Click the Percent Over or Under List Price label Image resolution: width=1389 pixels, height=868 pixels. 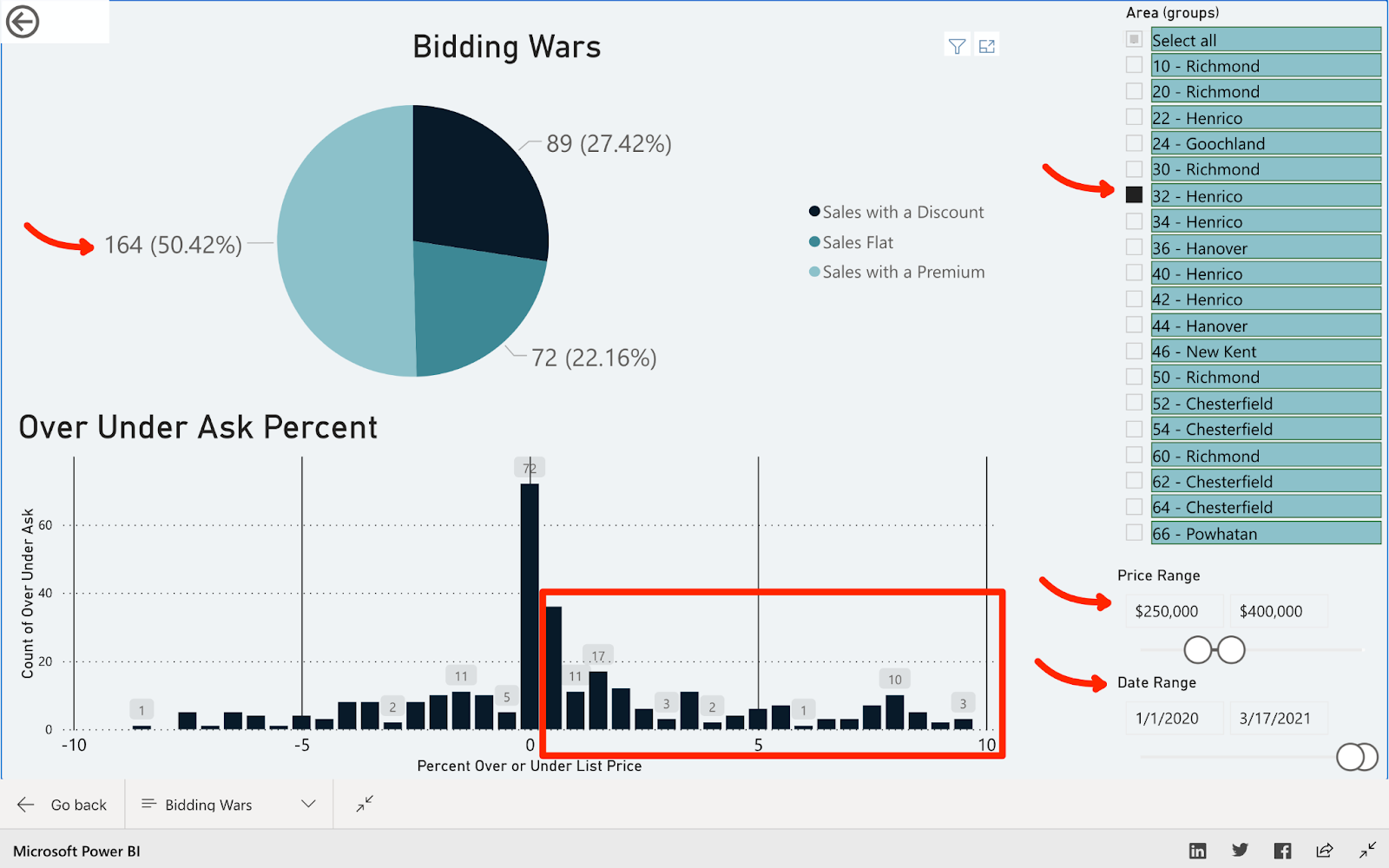(x=530, y=766)
